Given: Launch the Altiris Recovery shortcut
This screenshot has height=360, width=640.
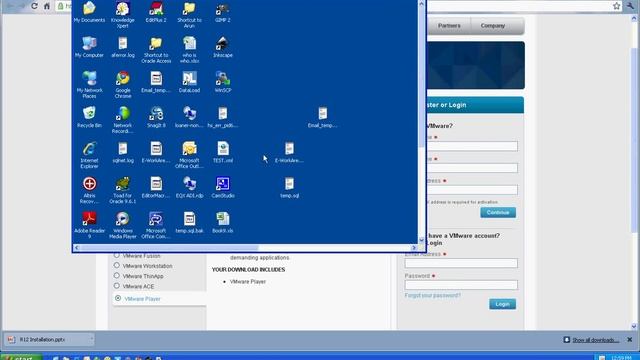Looking at the screenshot, I should pyautogui.click(x=89, y=190).
